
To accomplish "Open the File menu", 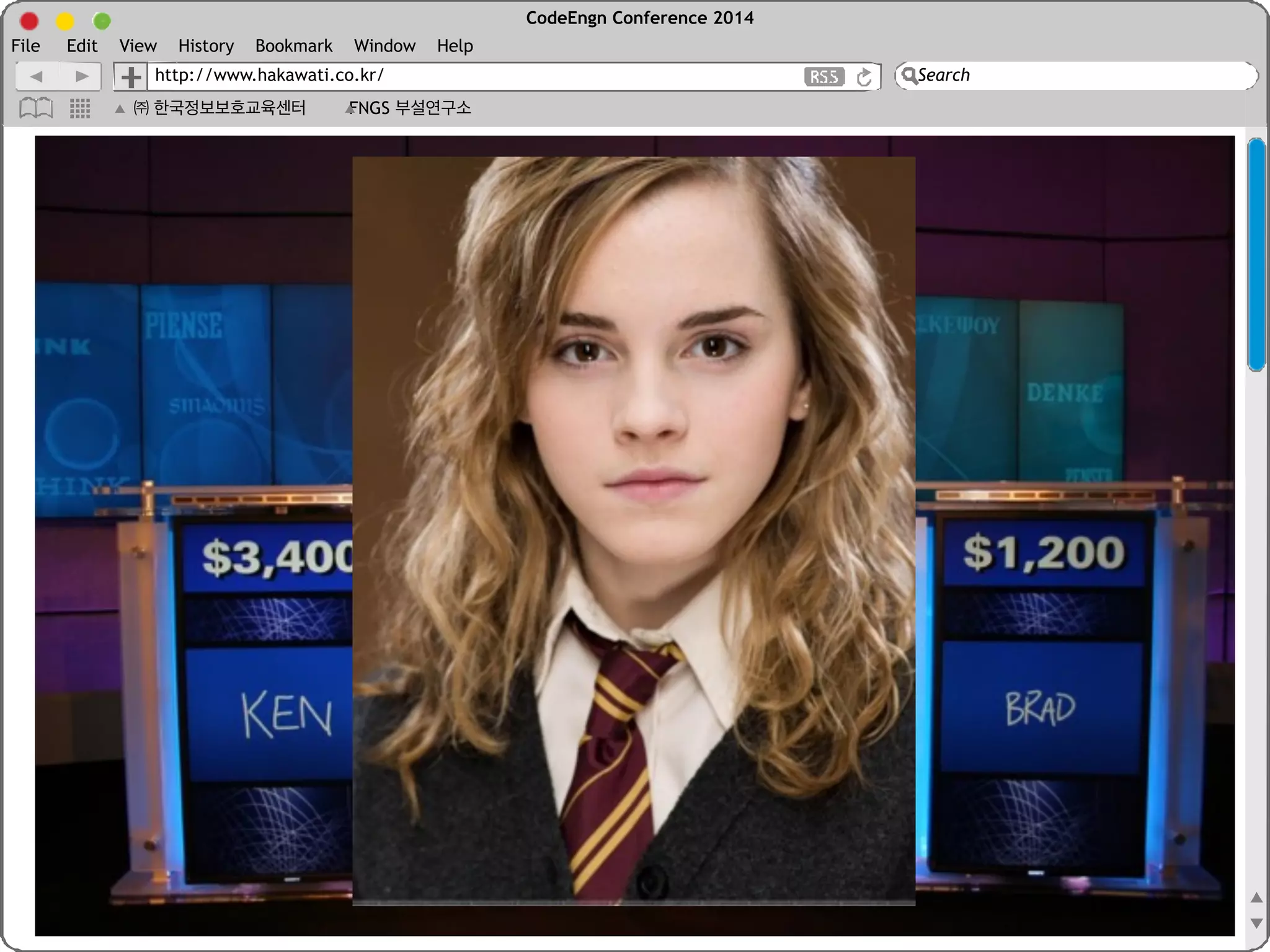I will [25, 46].
